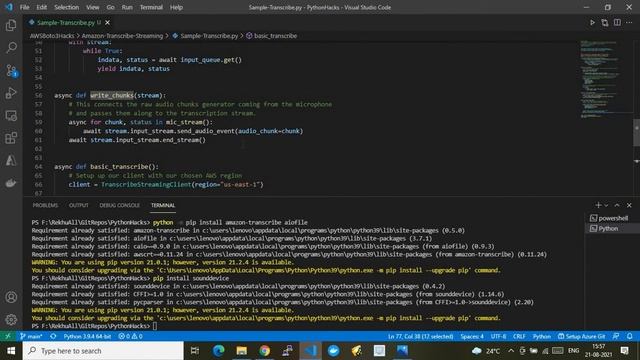Open feedback icon in status bar
The image size is (640, 360).
coord(616,336)
